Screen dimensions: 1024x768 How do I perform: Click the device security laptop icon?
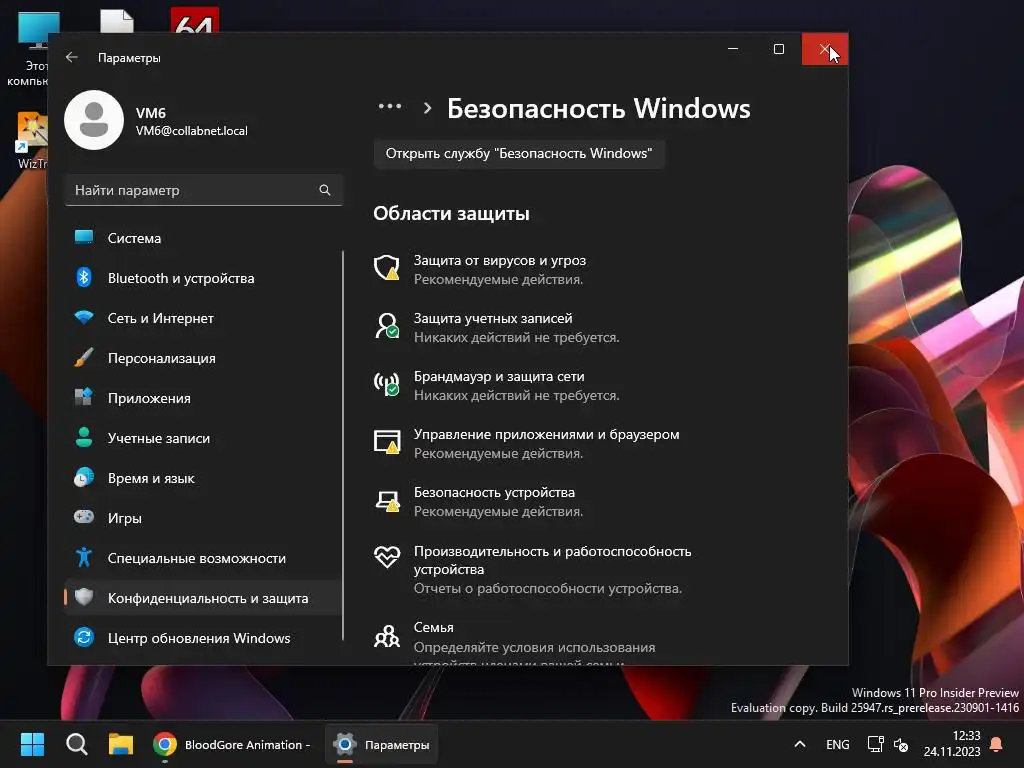click(x=387, y=501)
